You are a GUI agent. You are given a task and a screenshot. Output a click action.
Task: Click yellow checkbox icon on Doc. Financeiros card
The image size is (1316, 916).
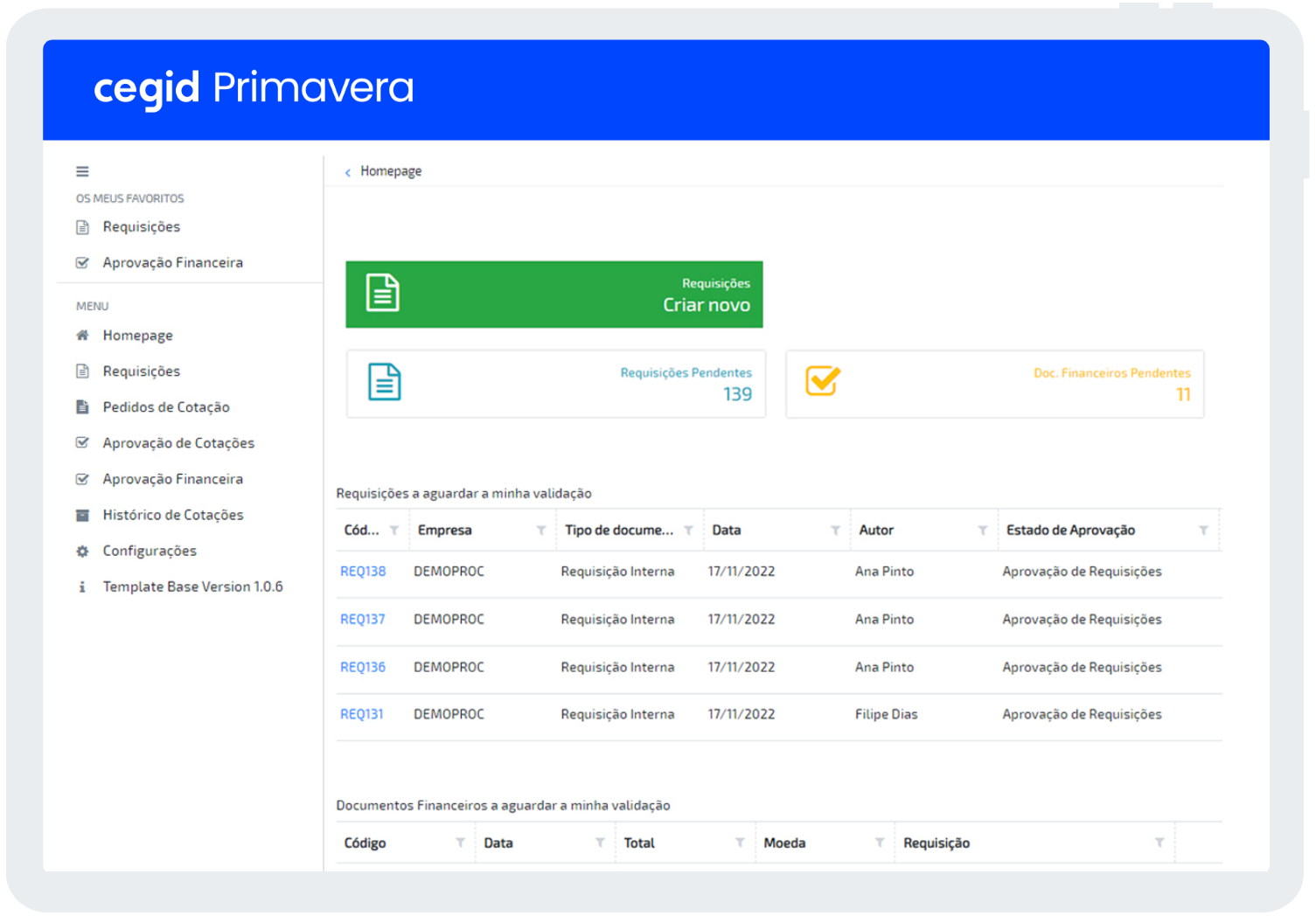(x=823, y=381)
